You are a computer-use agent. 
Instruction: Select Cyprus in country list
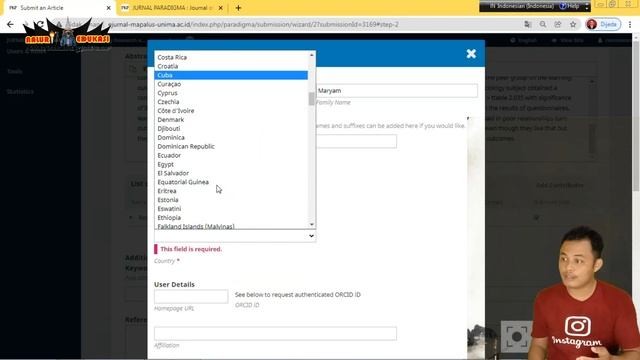point(231,93)
